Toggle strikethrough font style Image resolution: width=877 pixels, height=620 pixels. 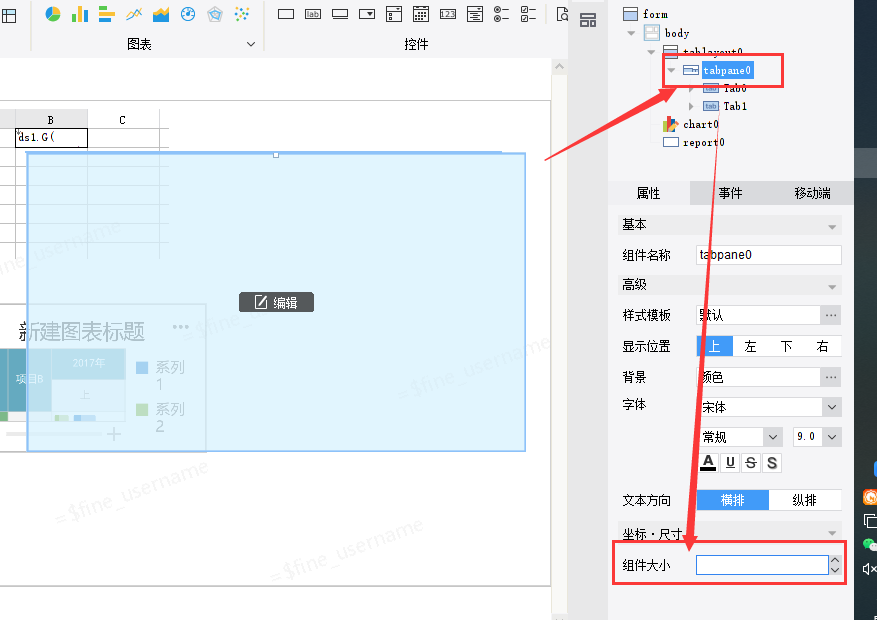click(751, 463)
